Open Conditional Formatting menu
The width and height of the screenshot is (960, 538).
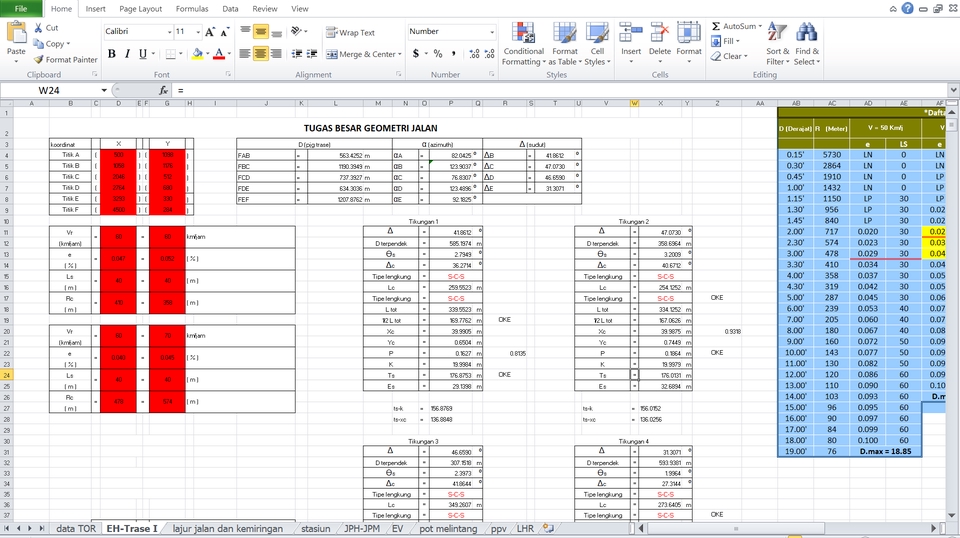click(523, 43)
